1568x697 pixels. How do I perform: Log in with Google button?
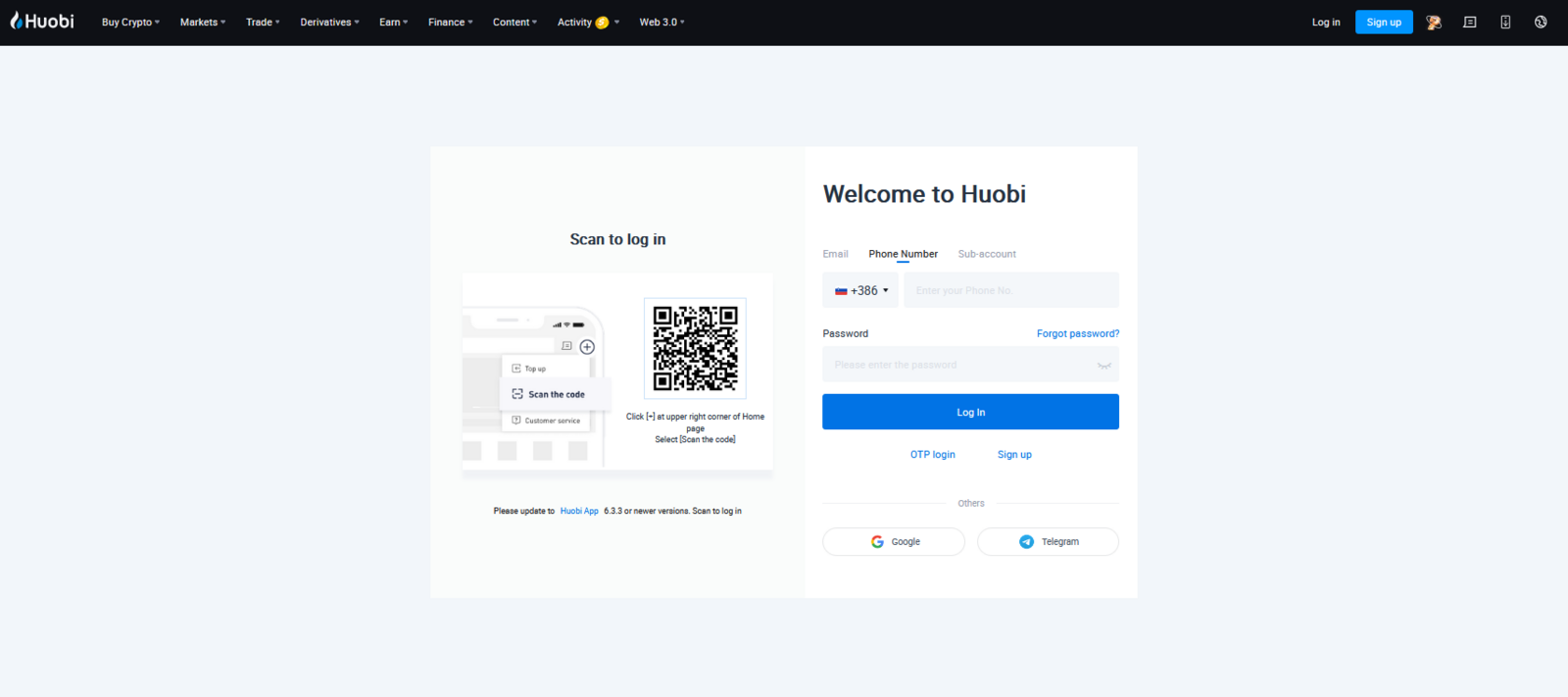click(x=894, y=541)
